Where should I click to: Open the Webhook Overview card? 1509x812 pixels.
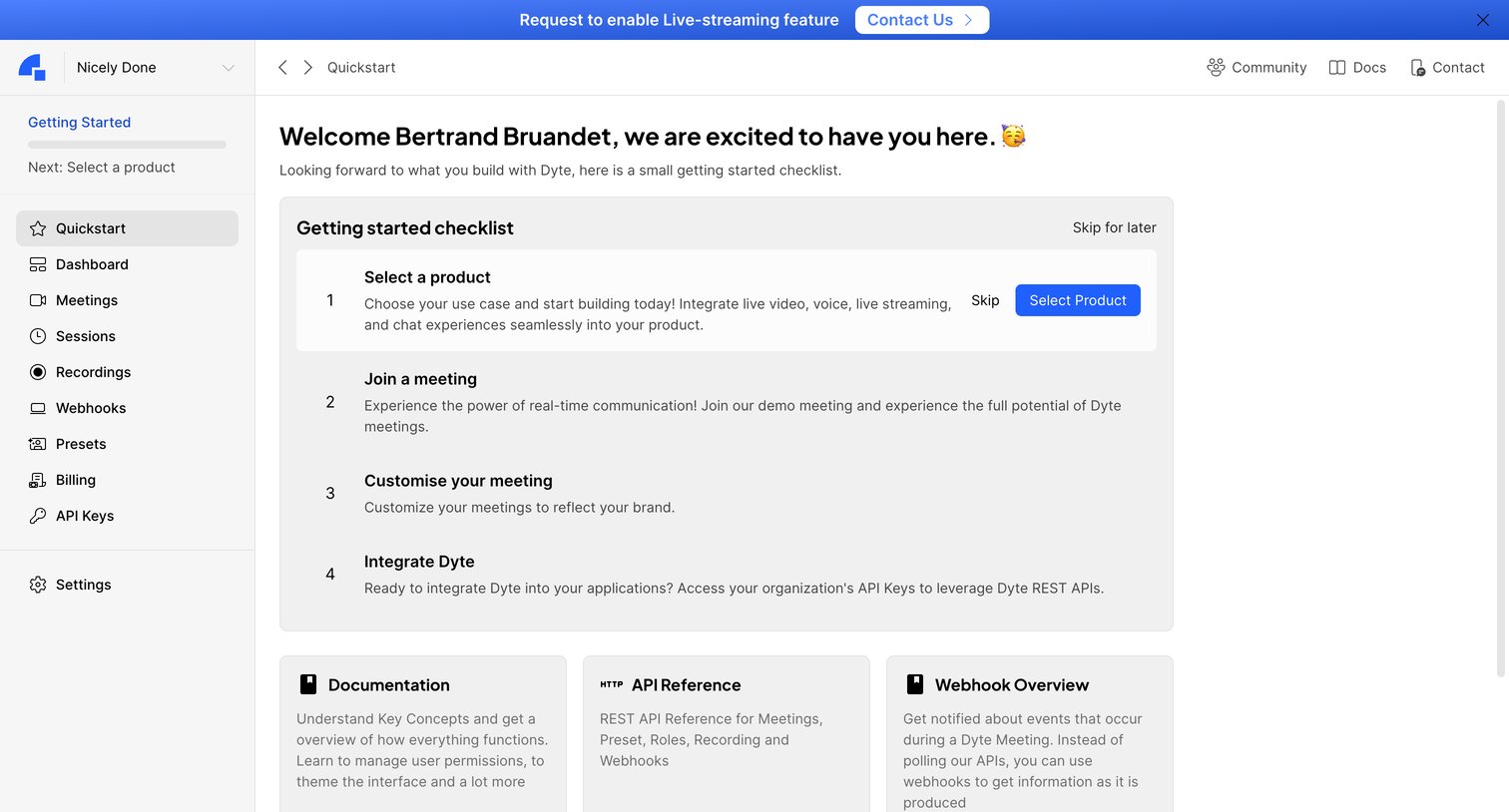click(1030, 734)
